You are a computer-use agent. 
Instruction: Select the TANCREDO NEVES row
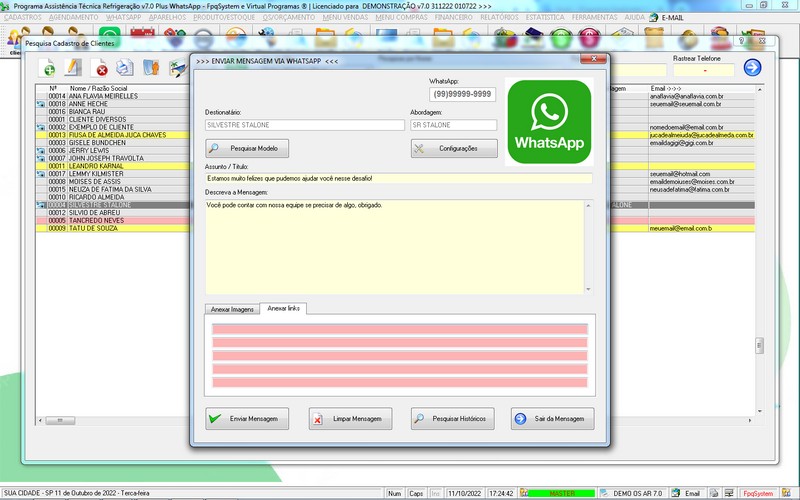tap(112, 221)
